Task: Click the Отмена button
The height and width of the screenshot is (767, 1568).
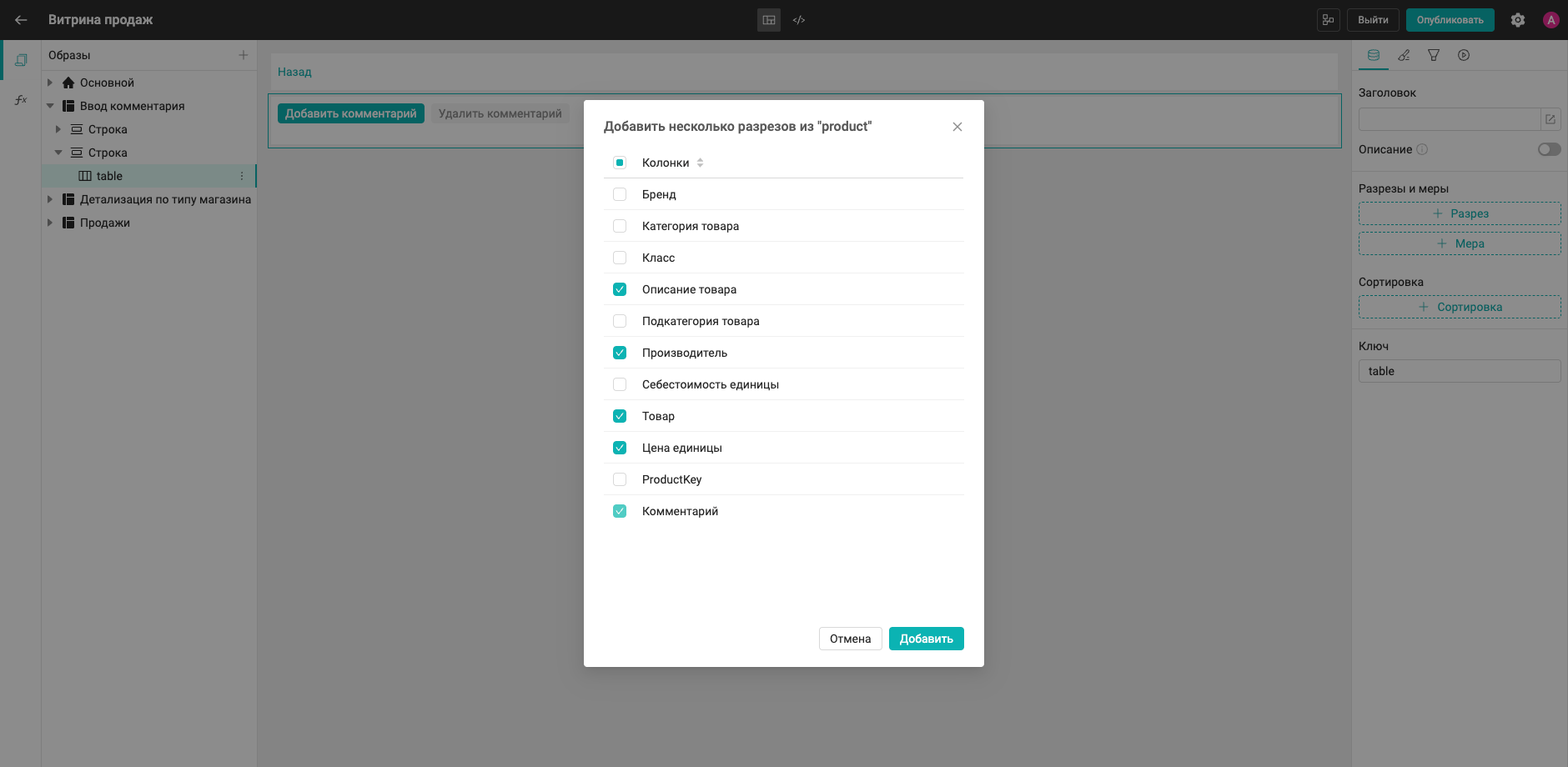Action: tap(850, 639)
